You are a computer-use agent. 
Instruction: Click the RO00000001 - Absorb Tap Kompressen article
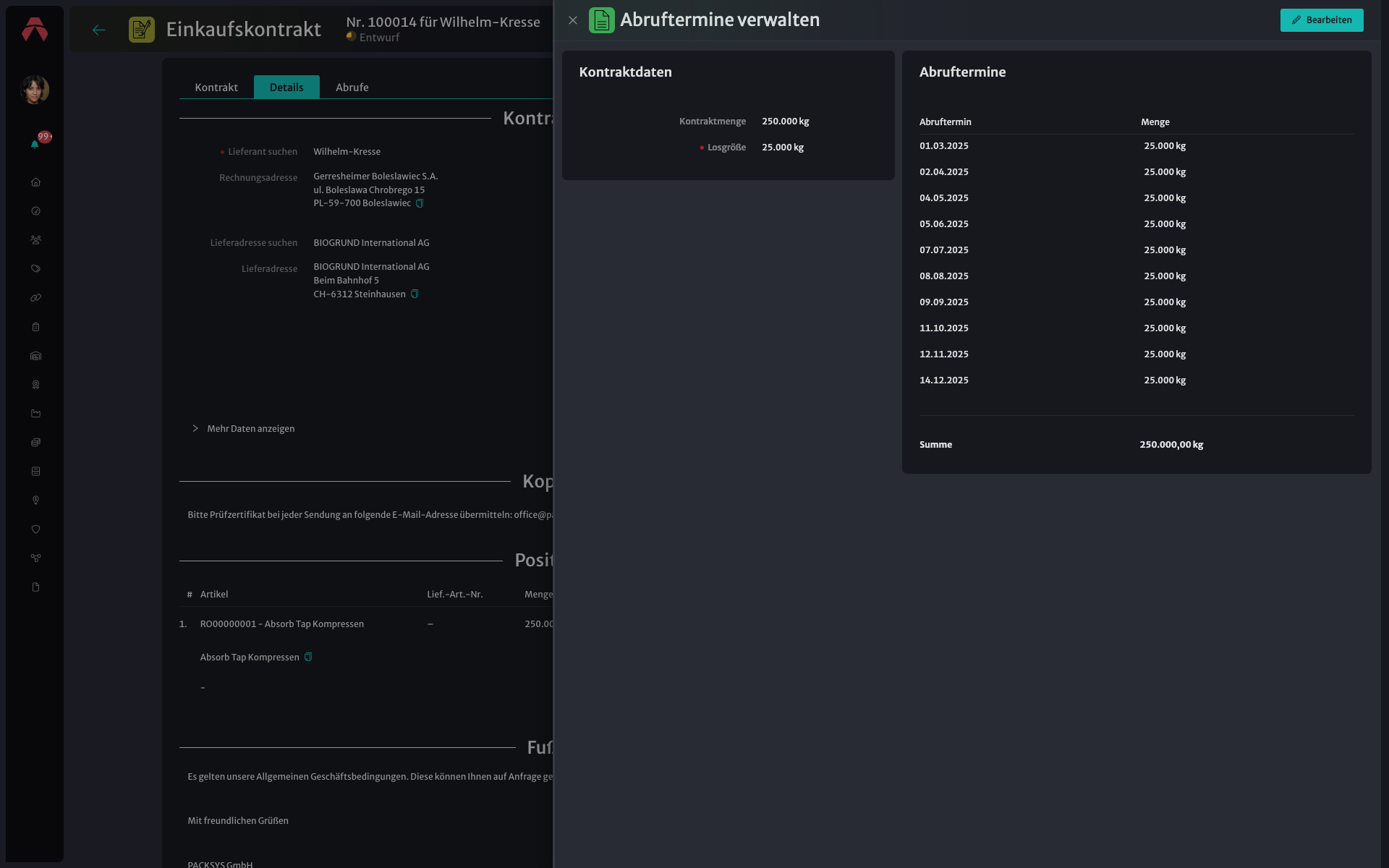(x=282, y=624)
